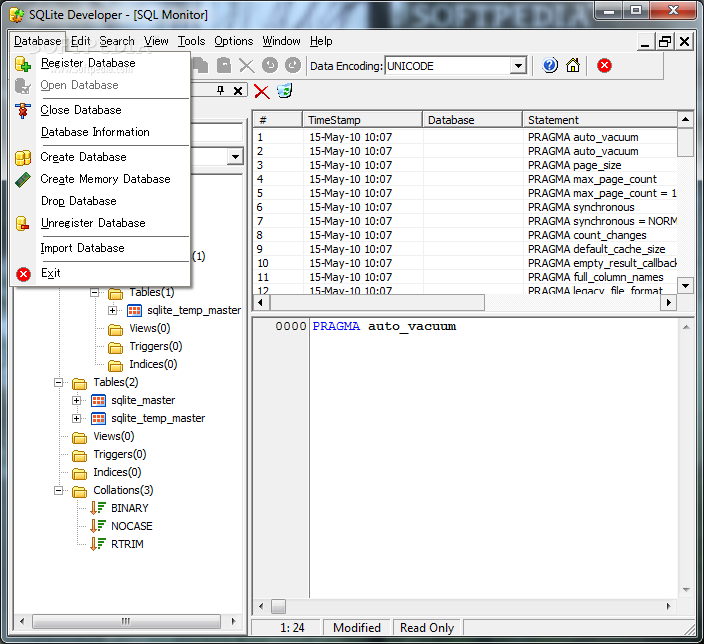
Task: Open the Search menu
Action: click(117, 41)
